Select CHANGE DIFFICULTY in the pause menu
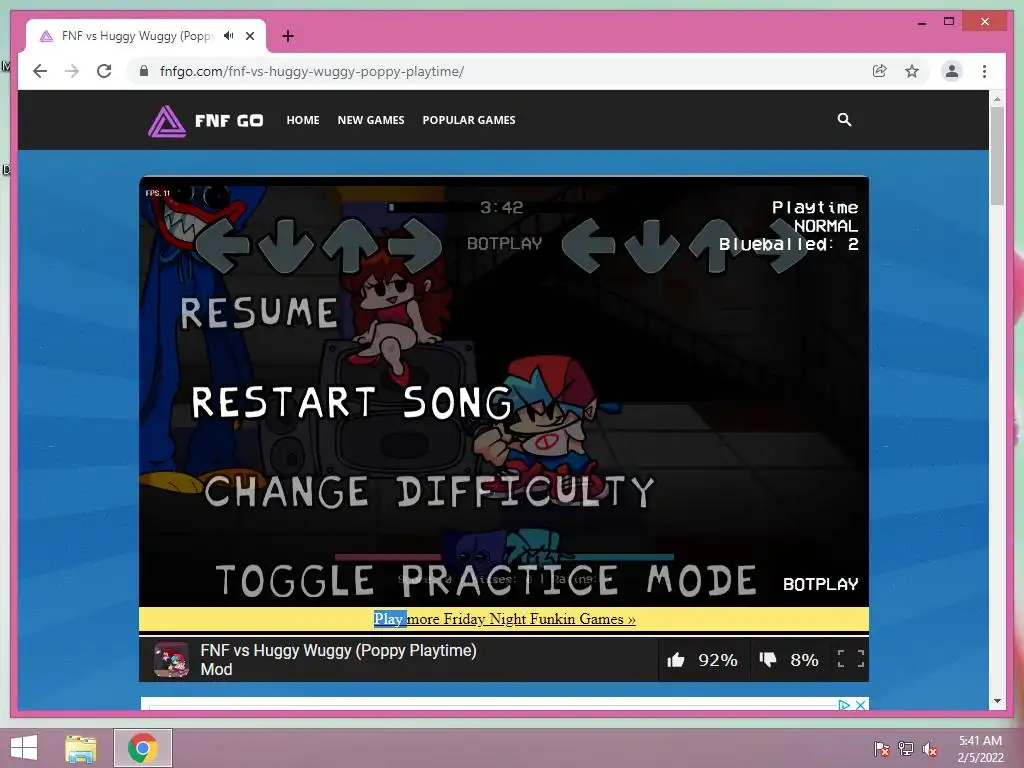The image size is (1024, 768). (x=429, y=491)
